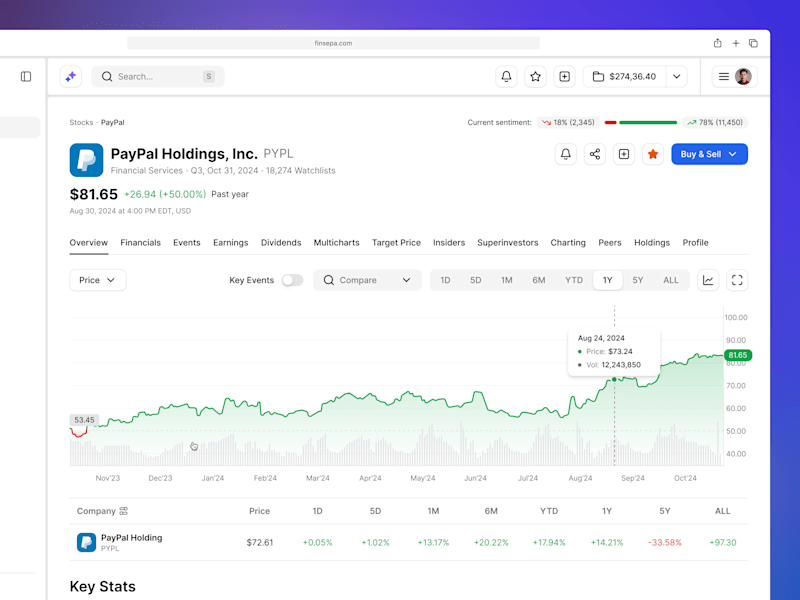Open the Compare dropdown
800x600 pixels.
[367, 280]
